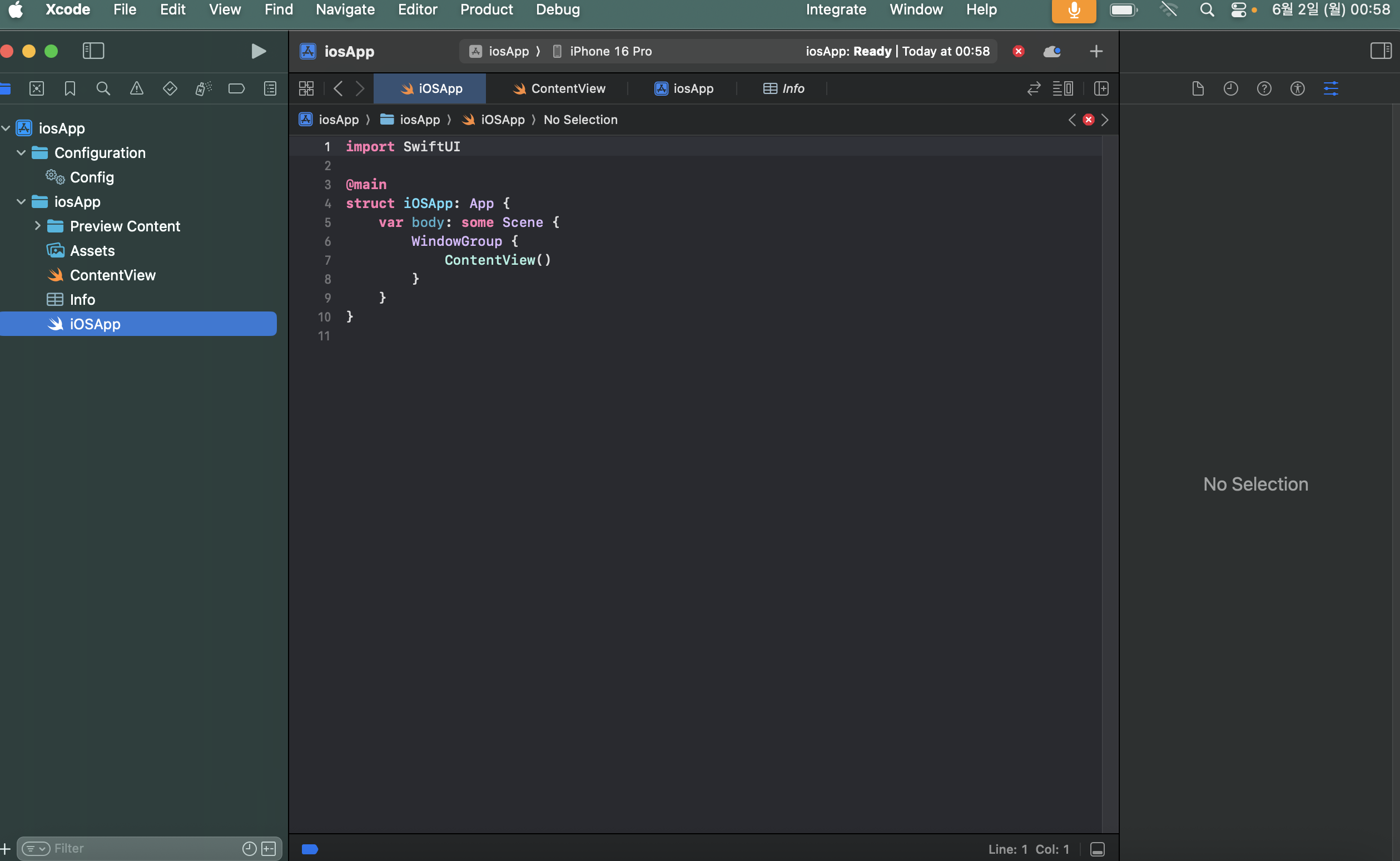Open the Product menu
The height and width of the screenshot is (861, 1400).
(x=486, y=9)
